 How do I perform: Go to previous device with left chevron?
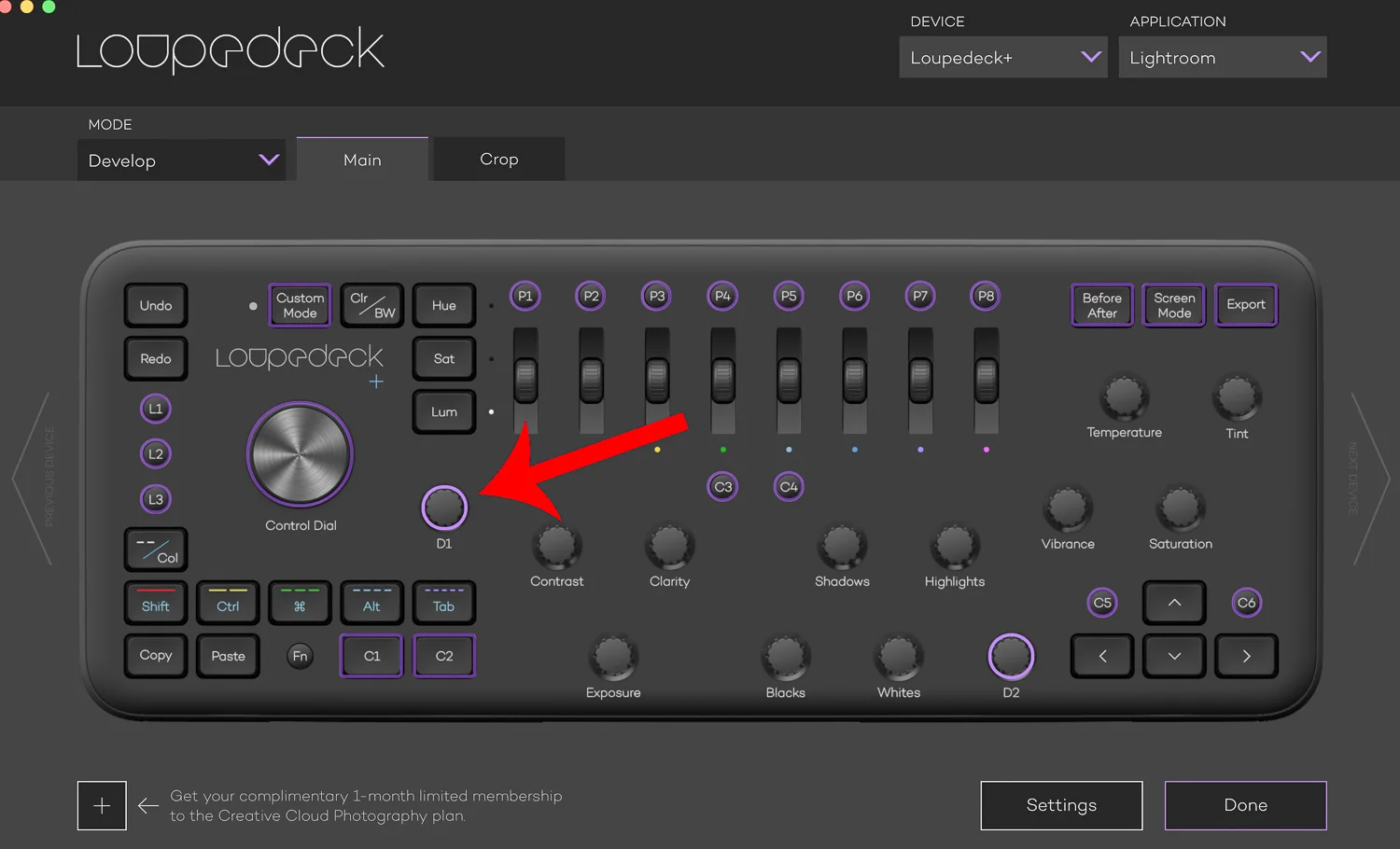(x=32, y=478)
